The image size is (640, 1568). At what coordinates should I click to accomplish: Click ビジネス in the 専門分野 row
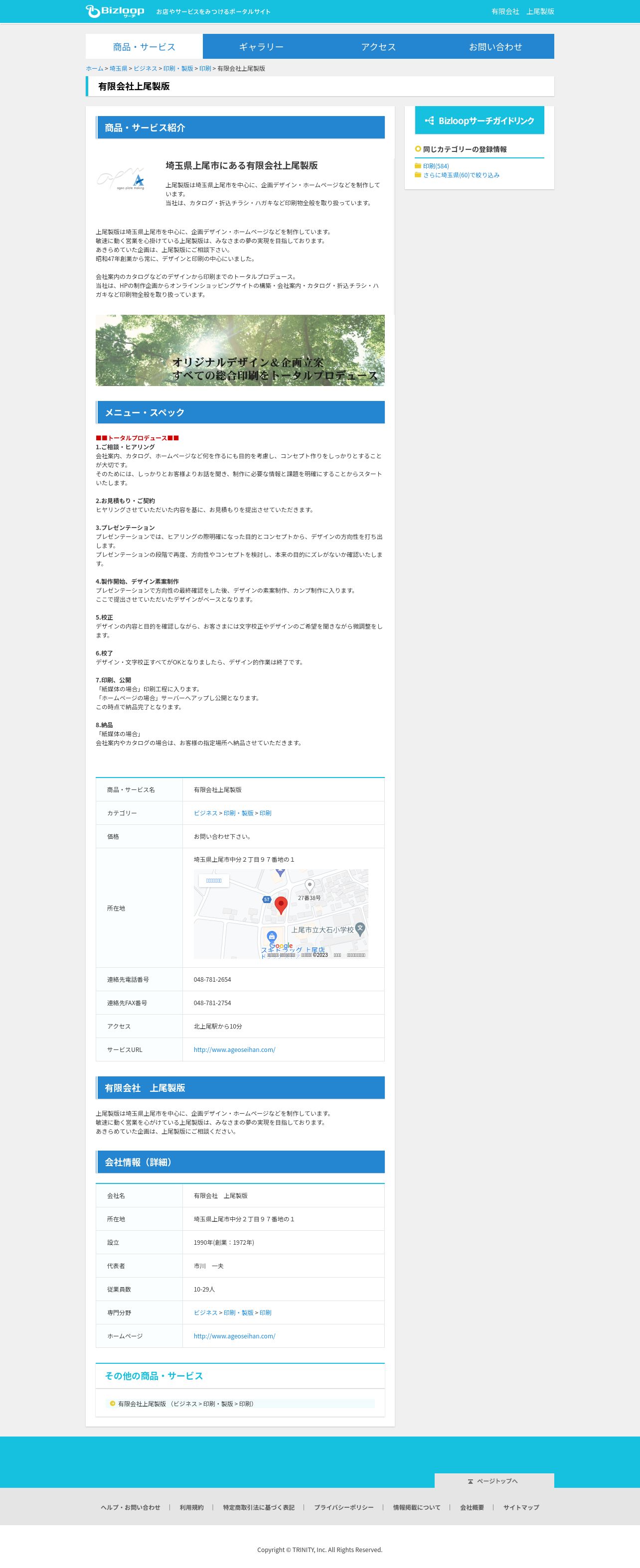click(205, 1312)
